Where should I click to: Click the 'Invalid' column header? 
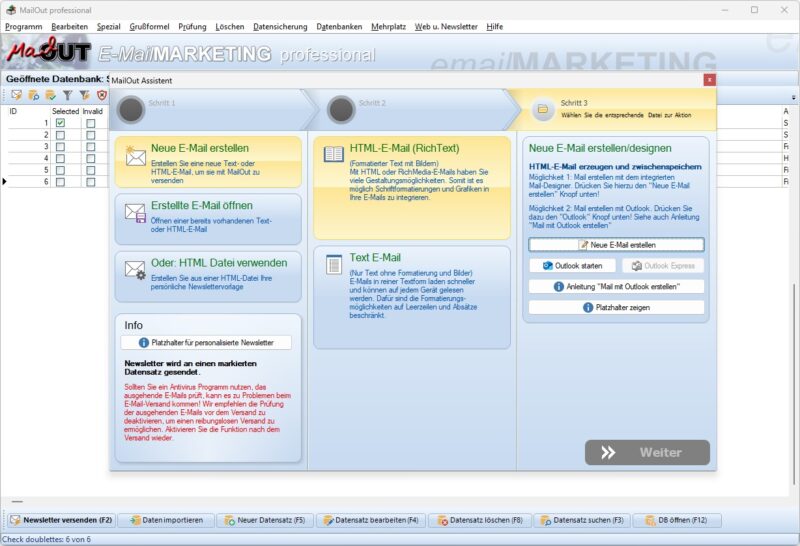pos(93,111)
